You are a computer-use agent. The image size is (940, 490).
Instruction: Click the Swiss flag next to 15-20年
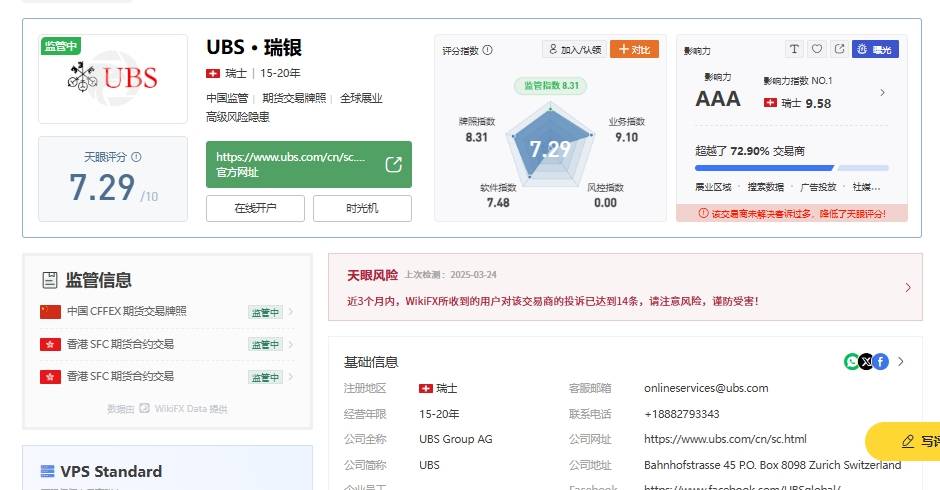pyautogui.click(x=213, y=73)
